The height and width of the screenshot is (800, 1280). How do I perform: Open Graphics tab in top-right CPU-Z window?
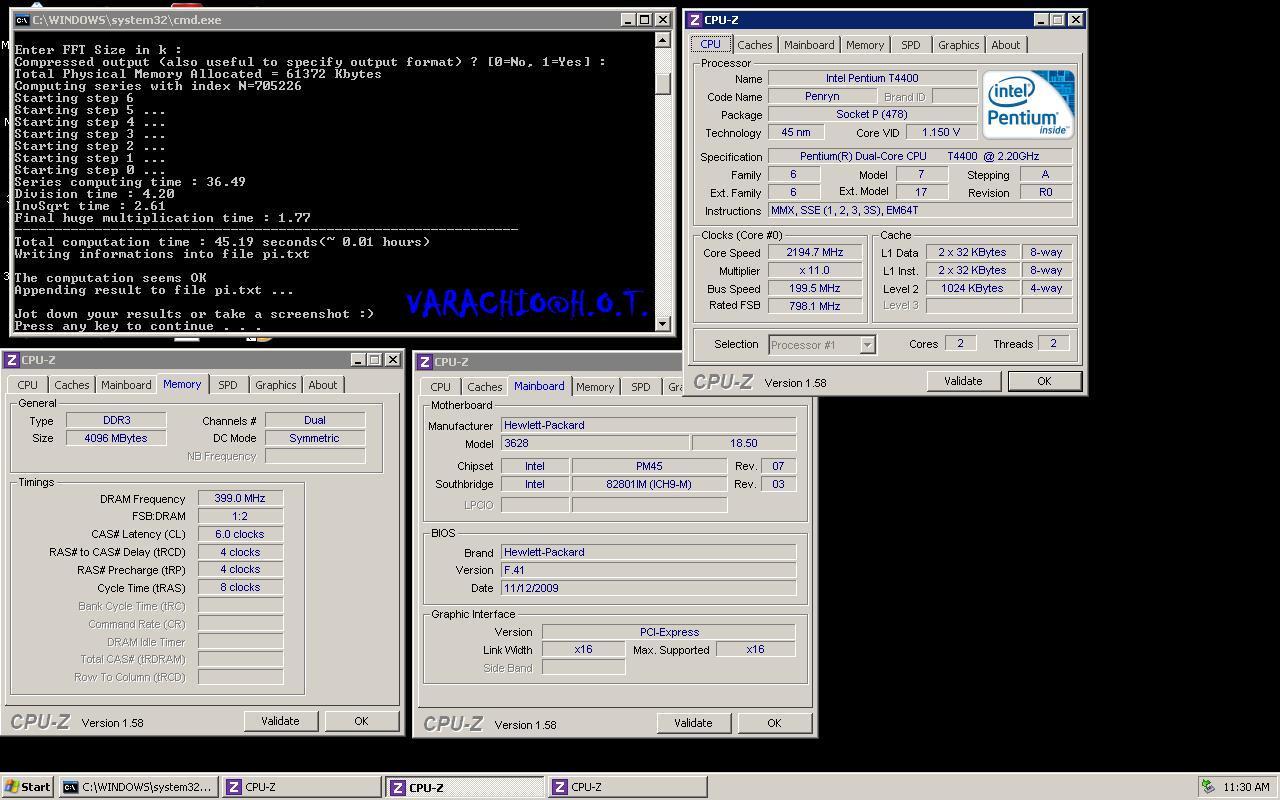[x=958, y=45]
